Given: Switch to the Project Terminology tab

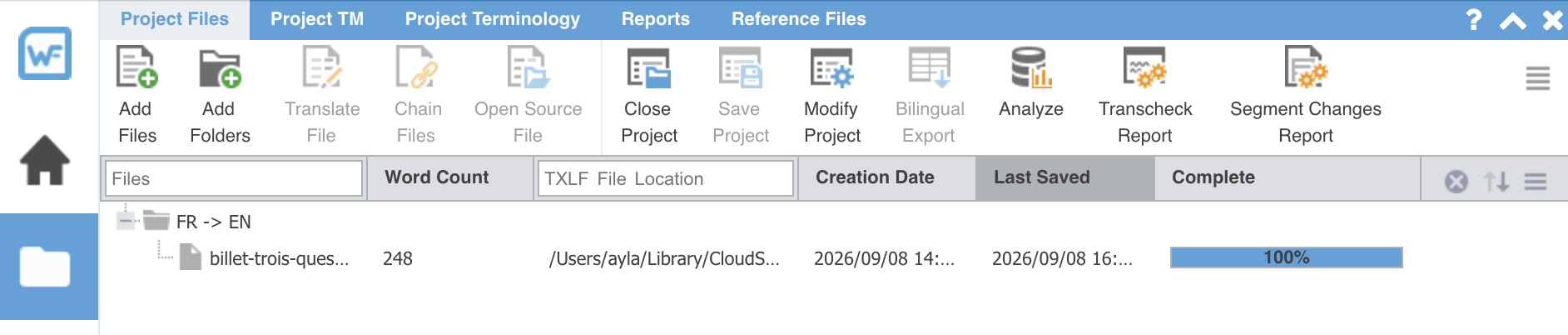Looking at the screenshot, I should click(493, 19).
